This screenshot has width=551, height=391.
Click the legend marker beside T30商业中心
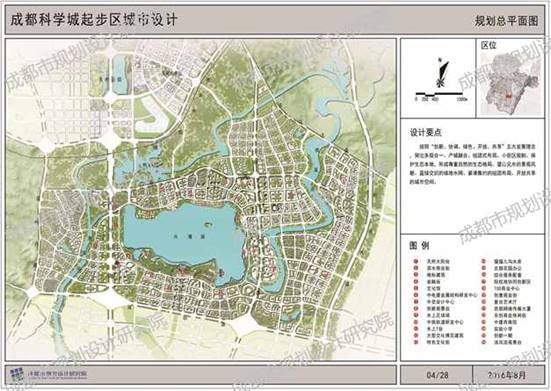tap(484, 288)
